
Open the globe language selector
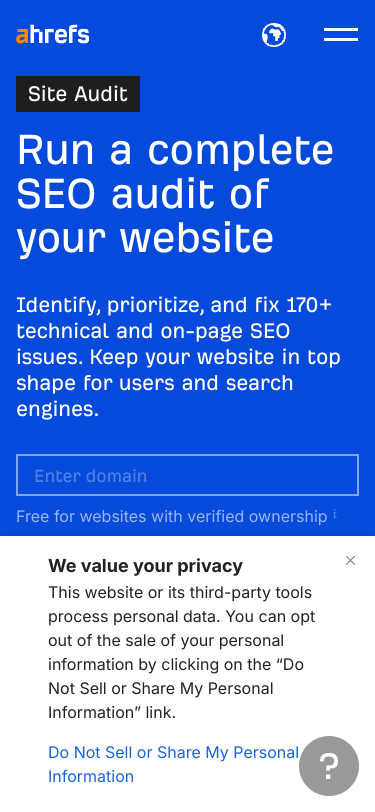pyautogui.click(x=273, y=35)
